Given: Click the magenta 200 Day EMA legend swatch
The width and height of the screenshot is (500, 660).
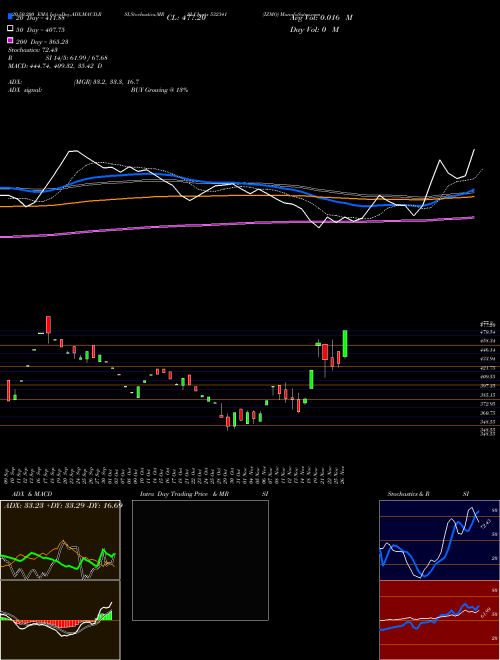Looking at the screenshot, I should tap(10, 41).
